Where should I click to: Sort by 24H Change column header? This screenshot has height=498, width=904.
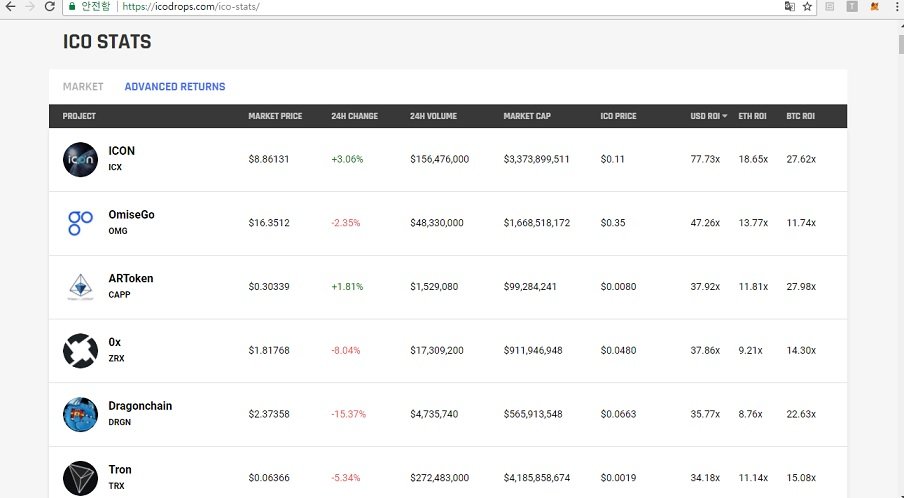[x=355, y=116]
